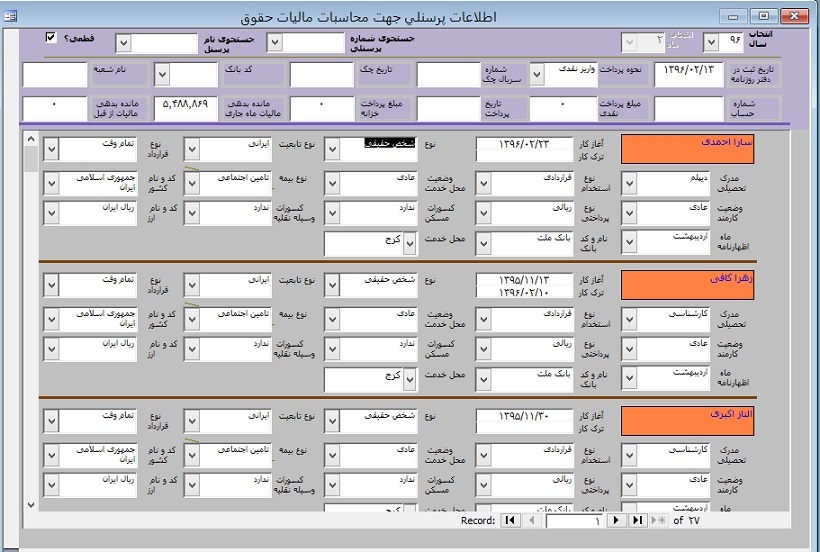Create new record with asterisk button
This screenshot has width=820, height=552.
coord(659,520)
